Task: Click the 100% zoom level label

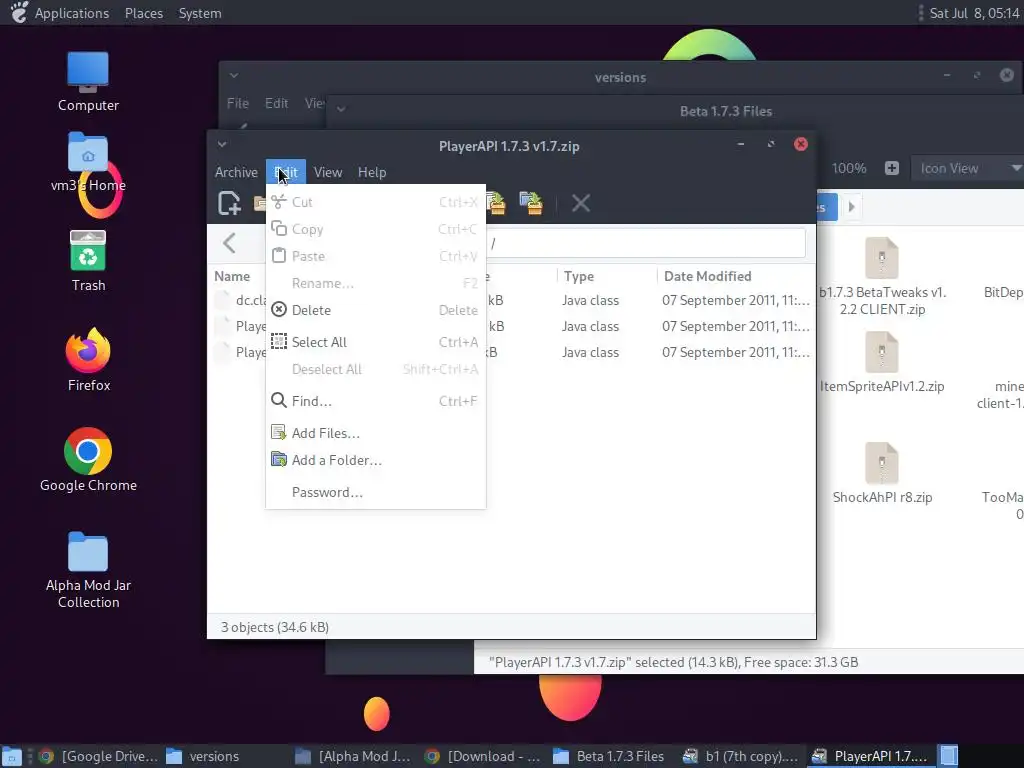Action: (x=849, y=168)
